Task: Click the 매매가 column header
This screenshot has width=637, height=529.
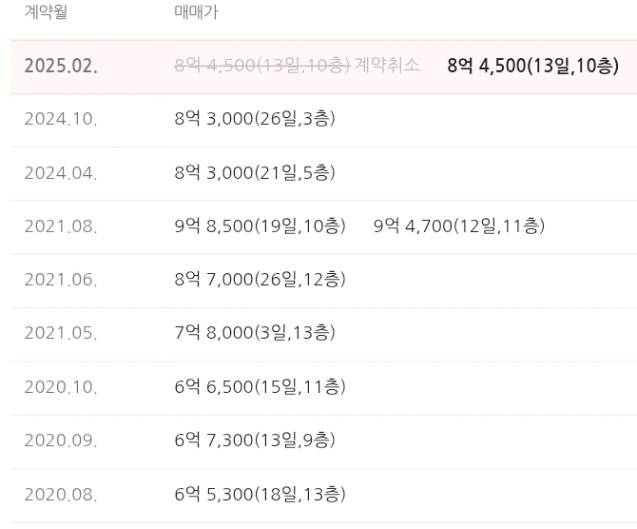Action: [196, 15]
